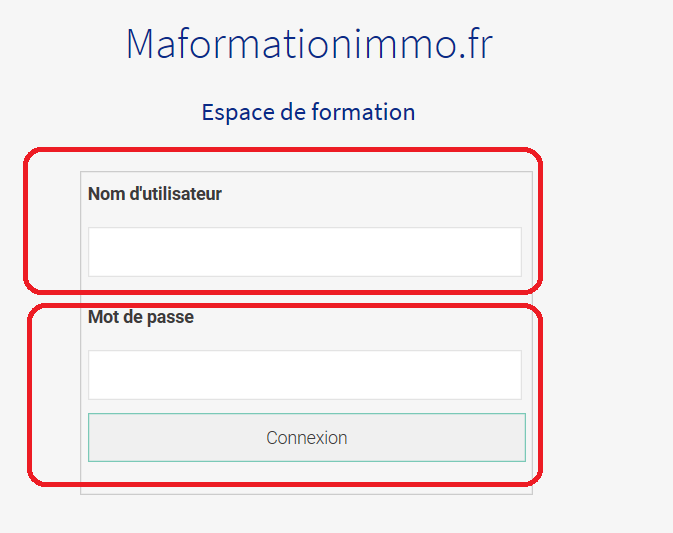Click the Nom d'utilisateur label

click(x=155, y=194)
